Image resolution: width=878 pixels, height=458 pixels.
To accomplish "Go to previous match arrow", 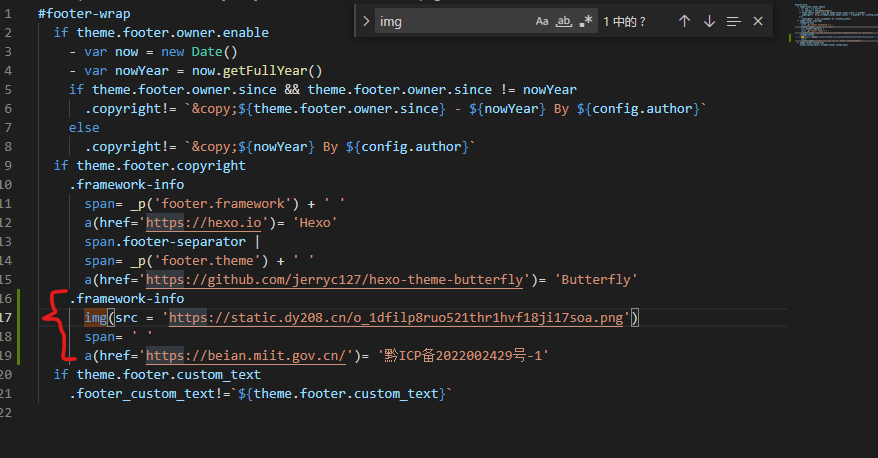I will click(x=684, y=21).
